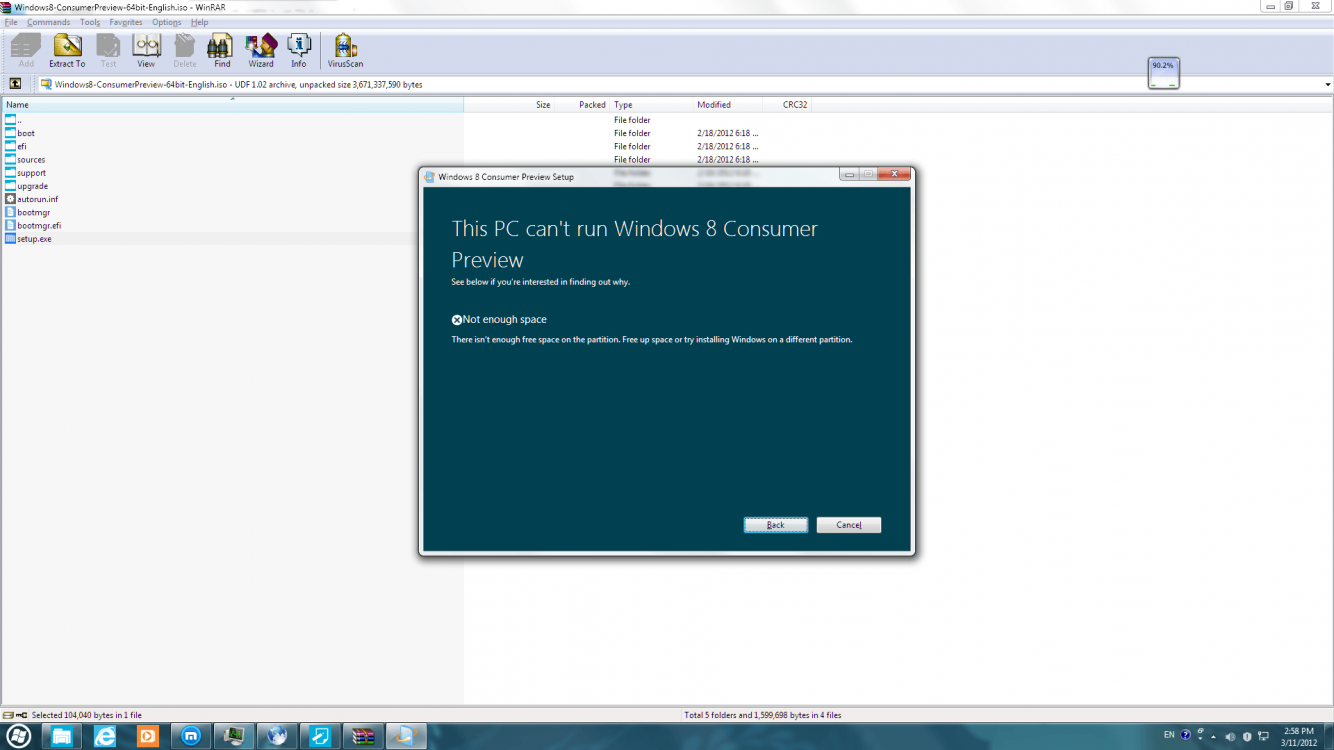Select the sources folder
The height and width of the screenshot is (750, 1334).
(25, 160)
